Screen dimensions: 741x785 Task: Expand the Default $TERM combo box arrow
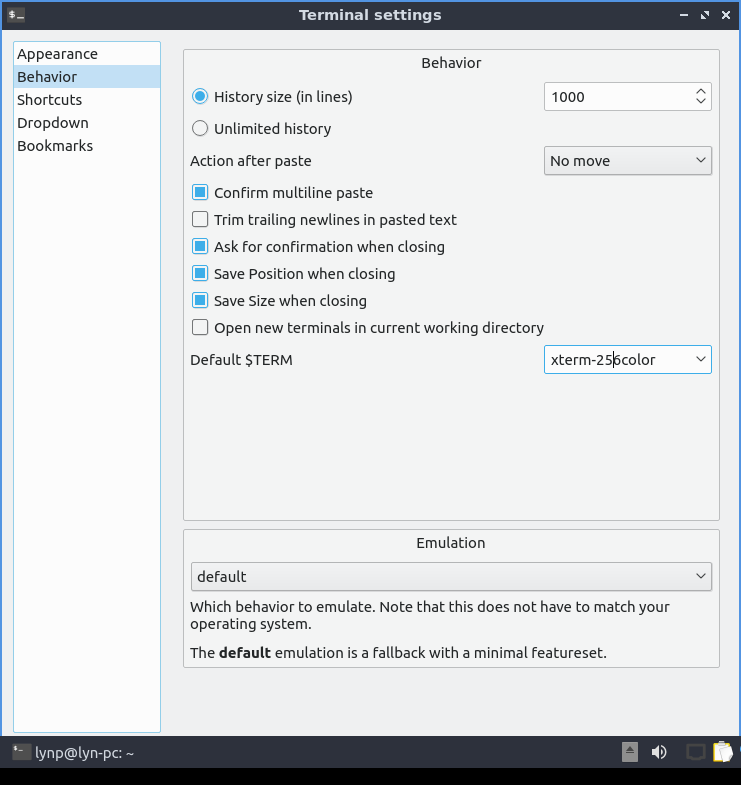700,360
